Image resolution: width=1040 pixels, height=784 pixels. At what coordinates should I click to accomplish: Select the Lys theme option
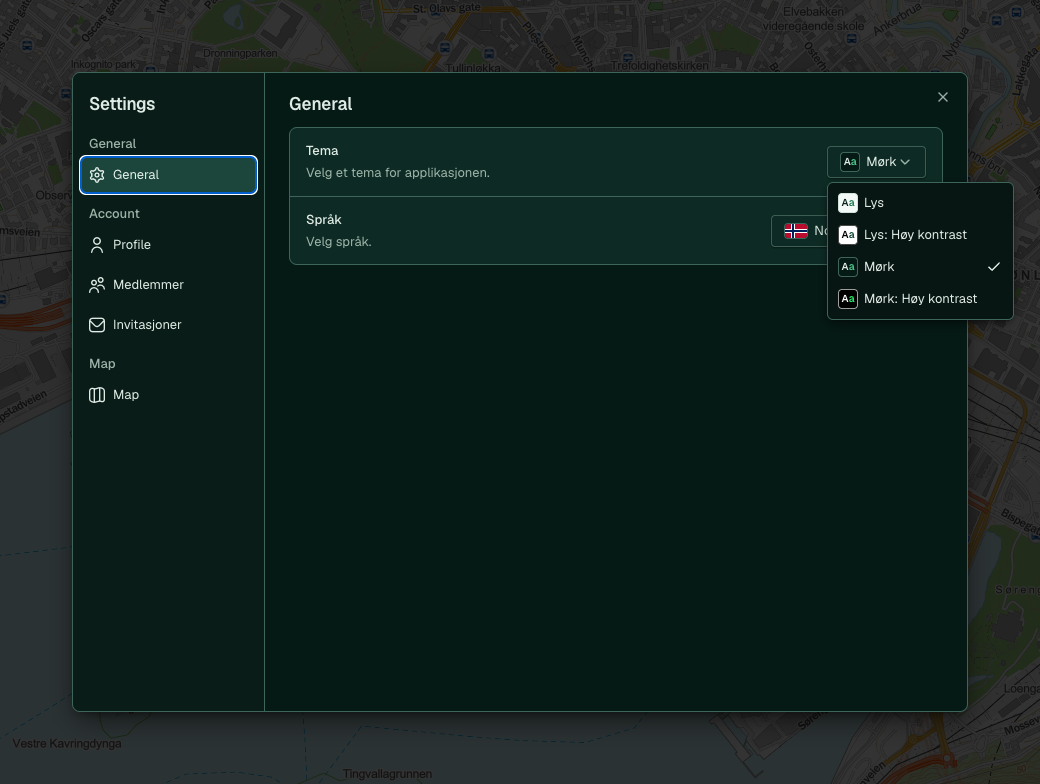point(920,203)
